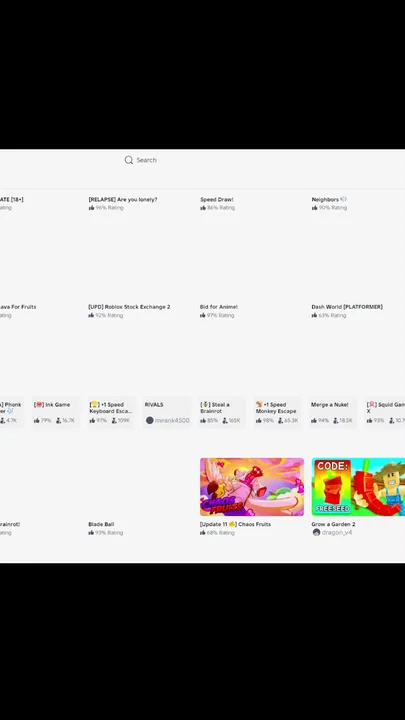Open the Grow a Garden 2 thumbnail
Viewport: 405px width, 720px height.
coord(358,487)
